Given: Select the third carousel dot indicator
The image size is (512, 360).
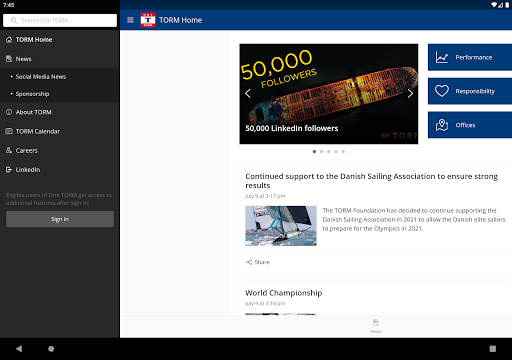Looking at the screenshot, I should tap(329, 151).
